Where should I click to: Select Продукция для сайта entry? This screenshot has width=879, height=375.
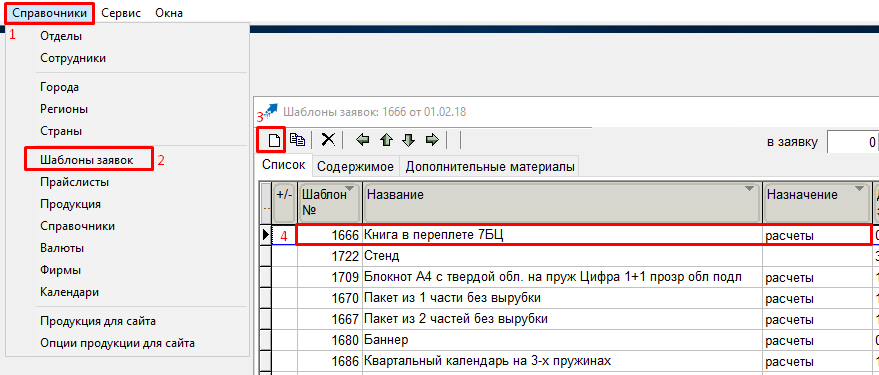98,322
